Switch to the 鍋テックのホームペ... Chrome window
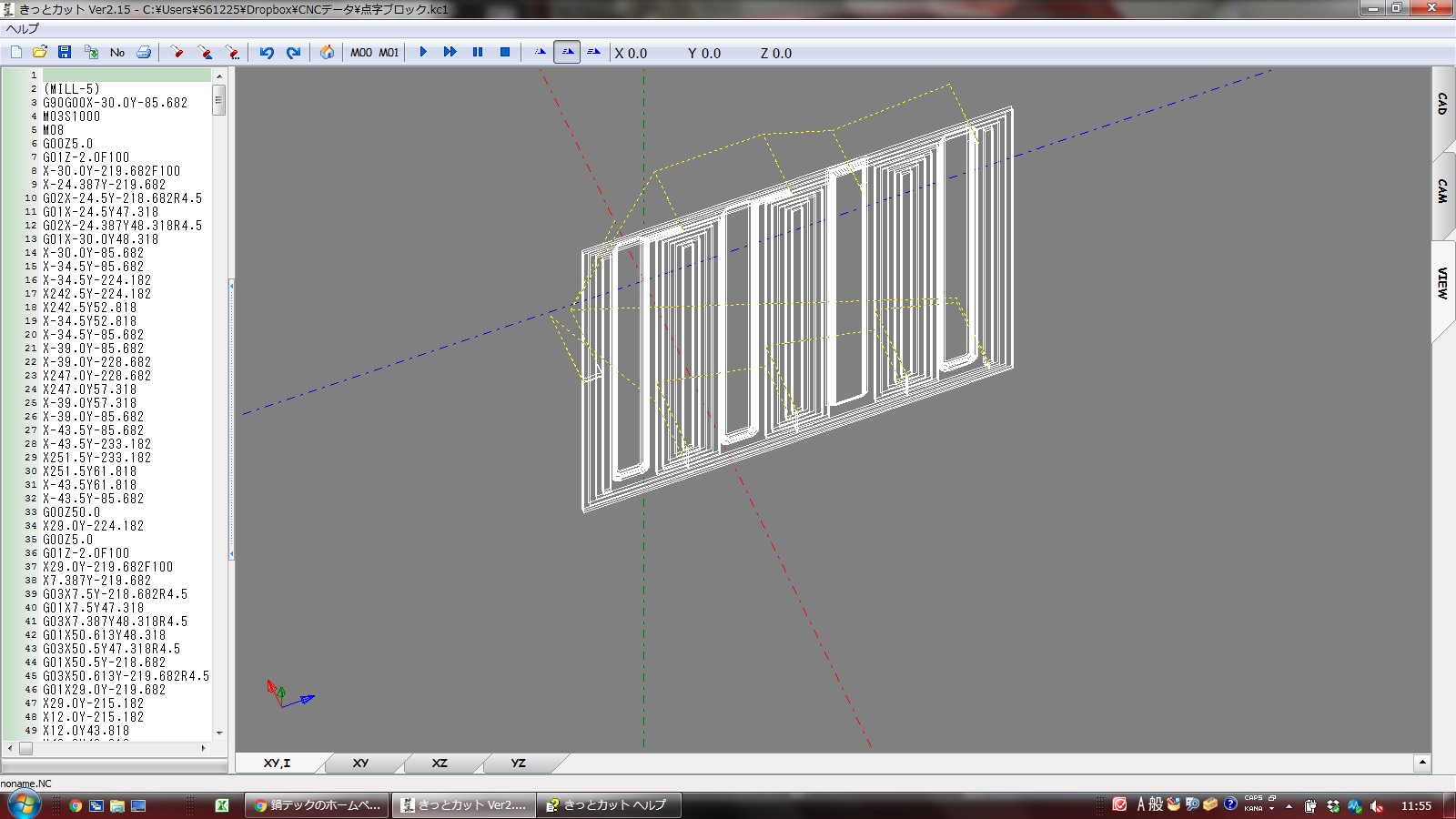Image resolution: width=1456 pixels, height=819 pixels. (x=318, y=805)
